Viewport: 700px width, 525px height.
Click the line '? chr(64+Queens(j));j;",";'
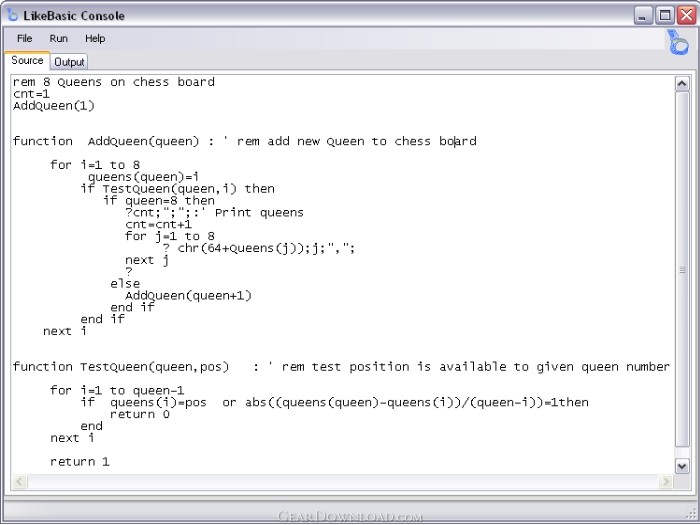tap(259, 248)
